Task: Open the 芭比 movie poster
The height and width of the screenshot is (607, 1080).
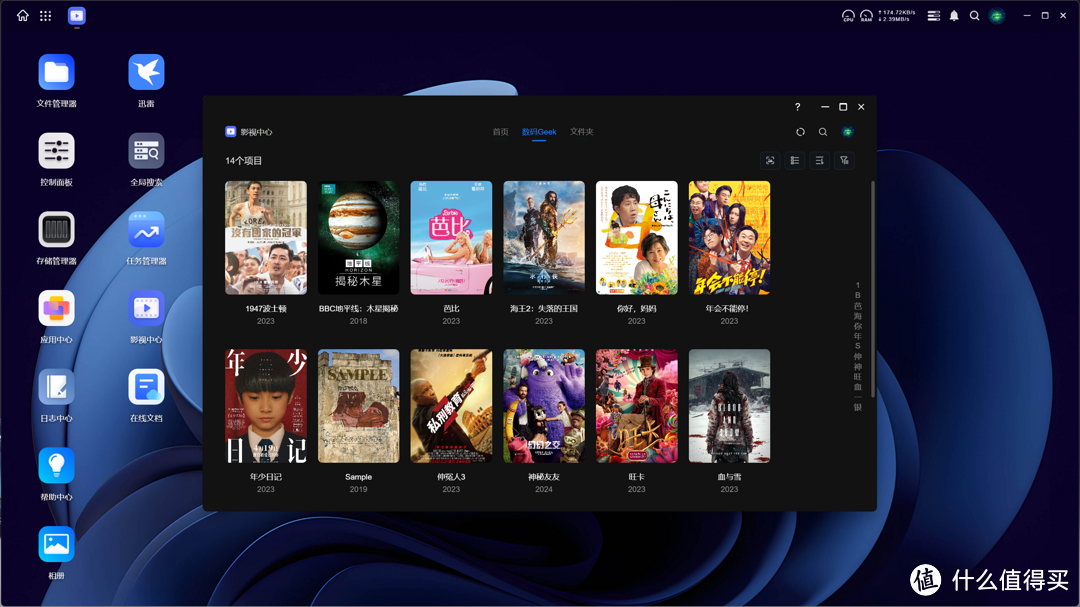Action: click(x=451, y=238)
